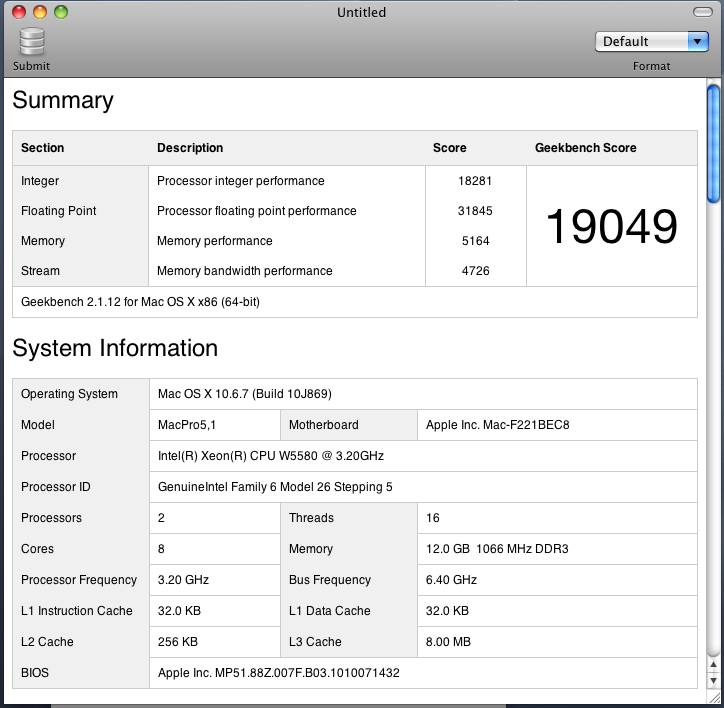Viewport: 724px width, 708px height.
Task: Click the scrollbar down arrow
Action: click(713, 681)
